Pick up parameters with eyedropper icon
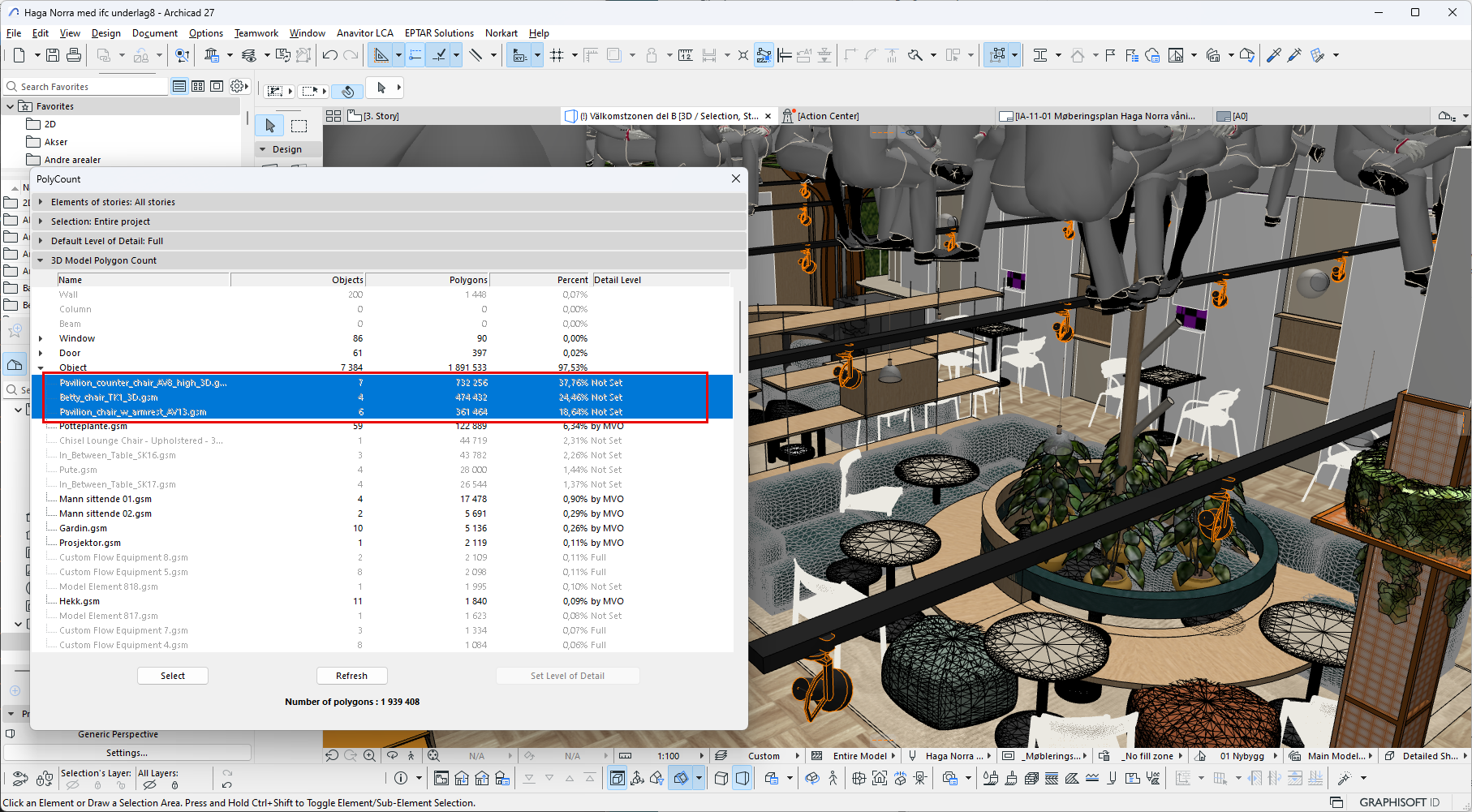Image resolution: width=1472 pixels, height=812 pixels. click(1273, 55)
